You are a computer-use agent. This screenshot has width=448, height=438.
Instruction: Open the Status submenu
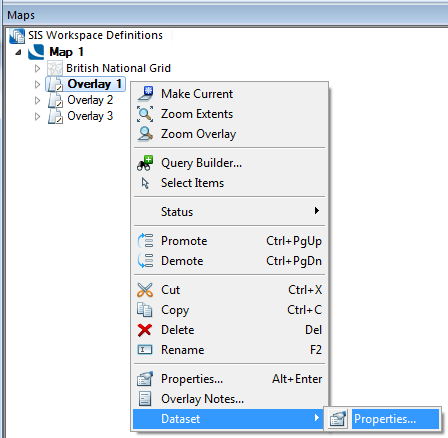coord(229,212)
